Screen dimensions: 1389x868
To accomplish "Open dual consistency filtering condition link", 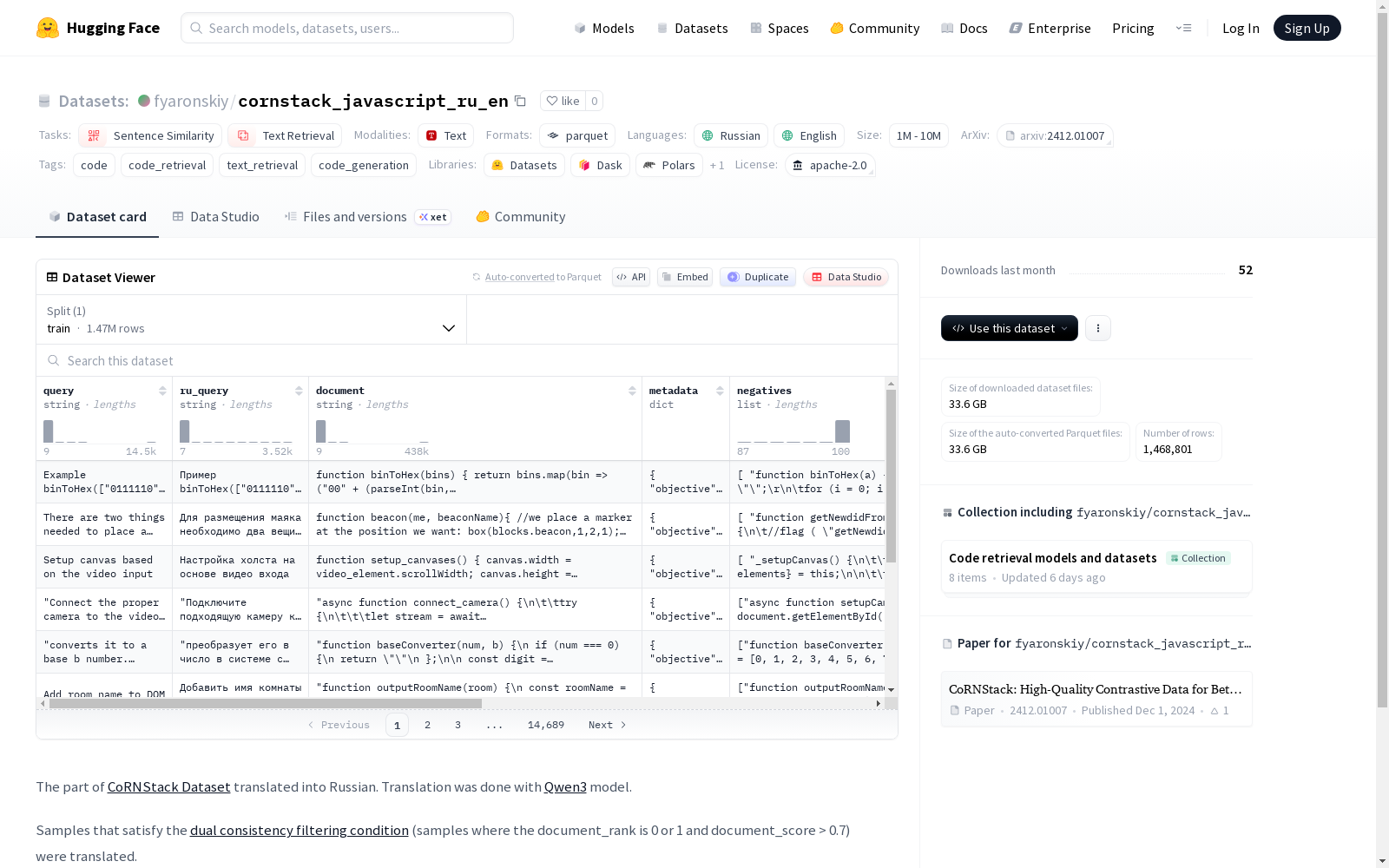I will click(300, 830).
